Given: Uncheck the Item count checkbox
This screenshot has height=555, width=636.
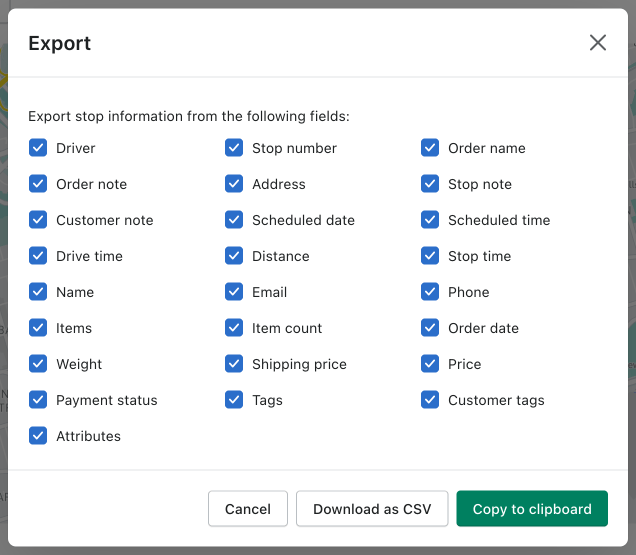Looking at the screenshot, I should point(234,328).
